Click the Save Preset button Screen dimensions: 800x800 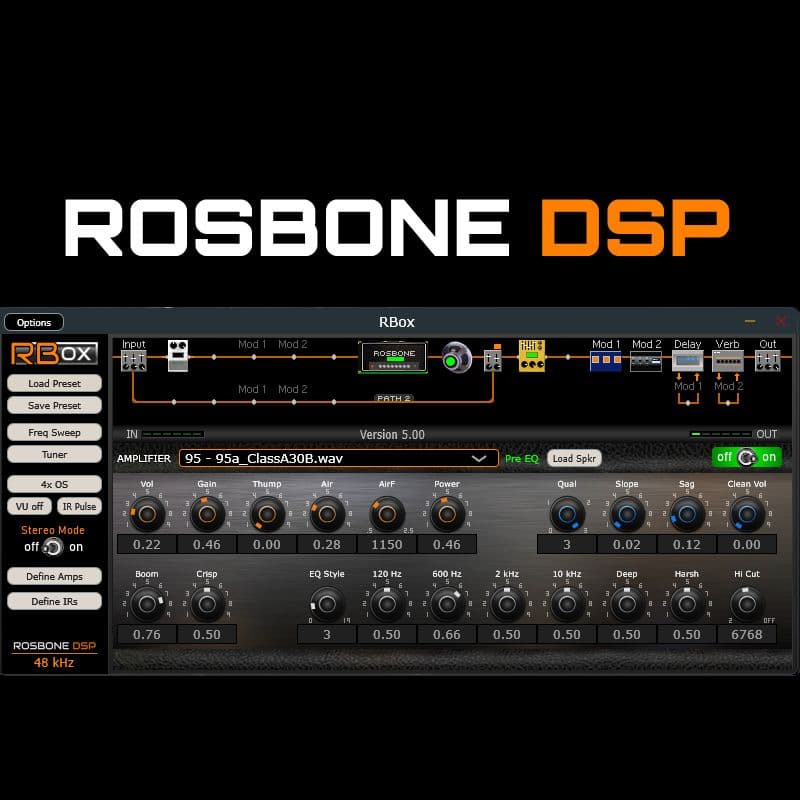coord(54,406)
